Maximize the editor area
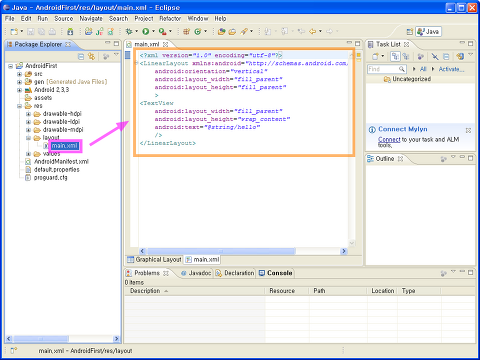Image resolution: width=480 pixels, height=360 pixels. [358, 43]
